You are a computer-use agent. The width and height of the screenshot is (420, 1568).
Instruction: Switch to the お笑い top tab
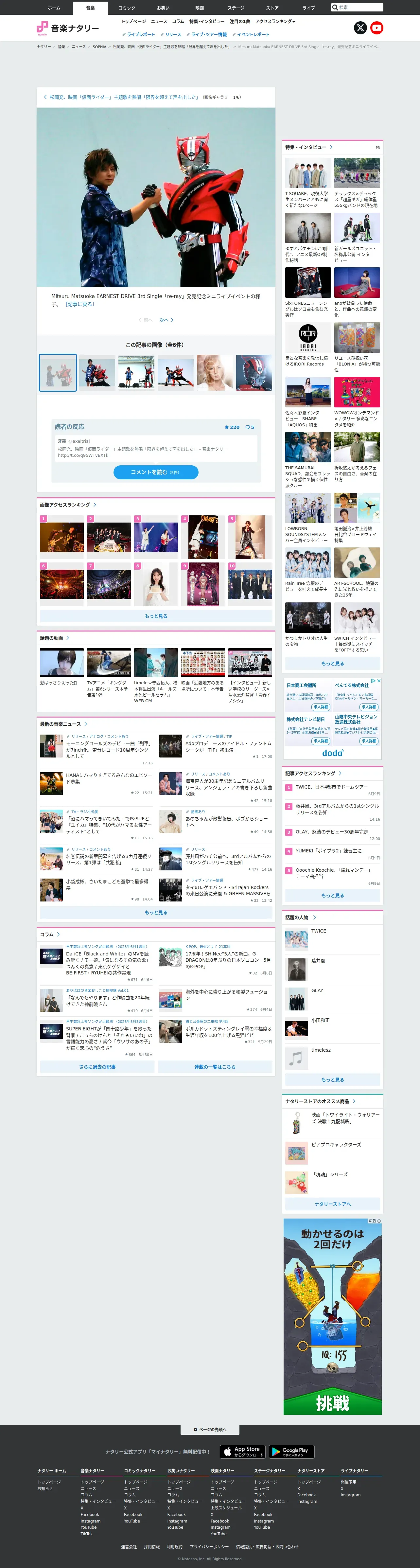click(x=163, y=8)
